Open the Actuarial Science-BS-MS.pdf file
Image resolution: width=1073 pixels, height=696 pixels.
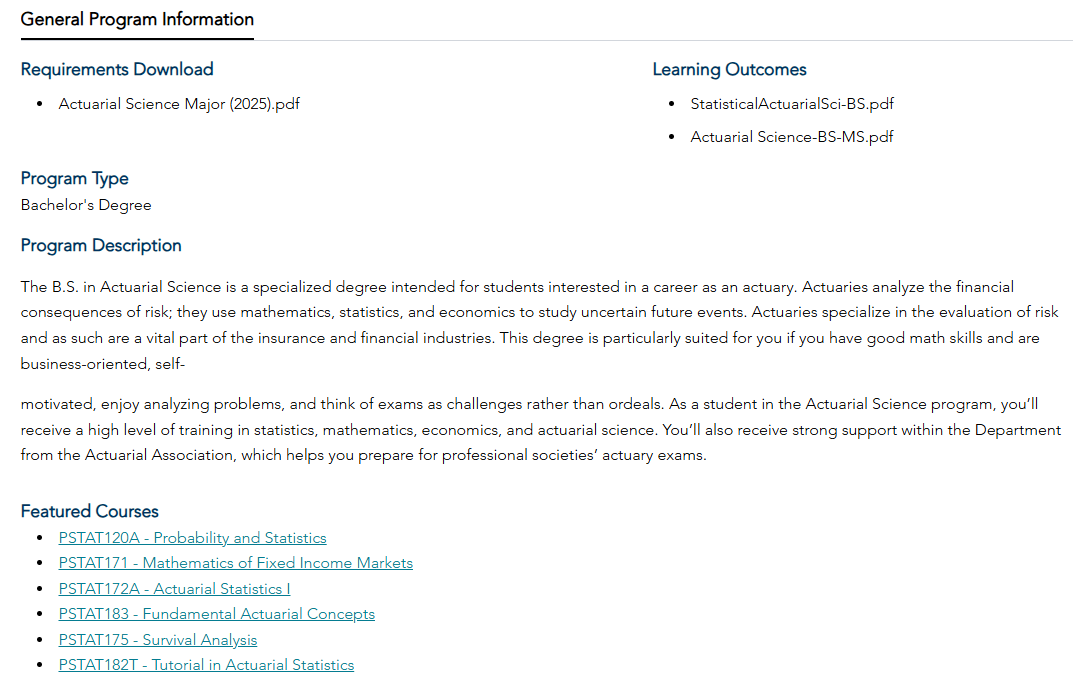point(792,137)
